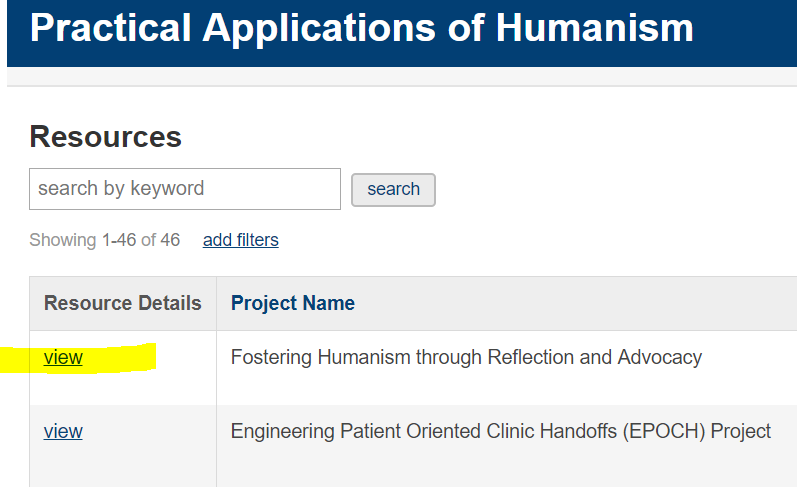Click the (EPOCH) abbreviation in second row
The width and height of the screenshot is (797, 487).
(x=664, y=431)
